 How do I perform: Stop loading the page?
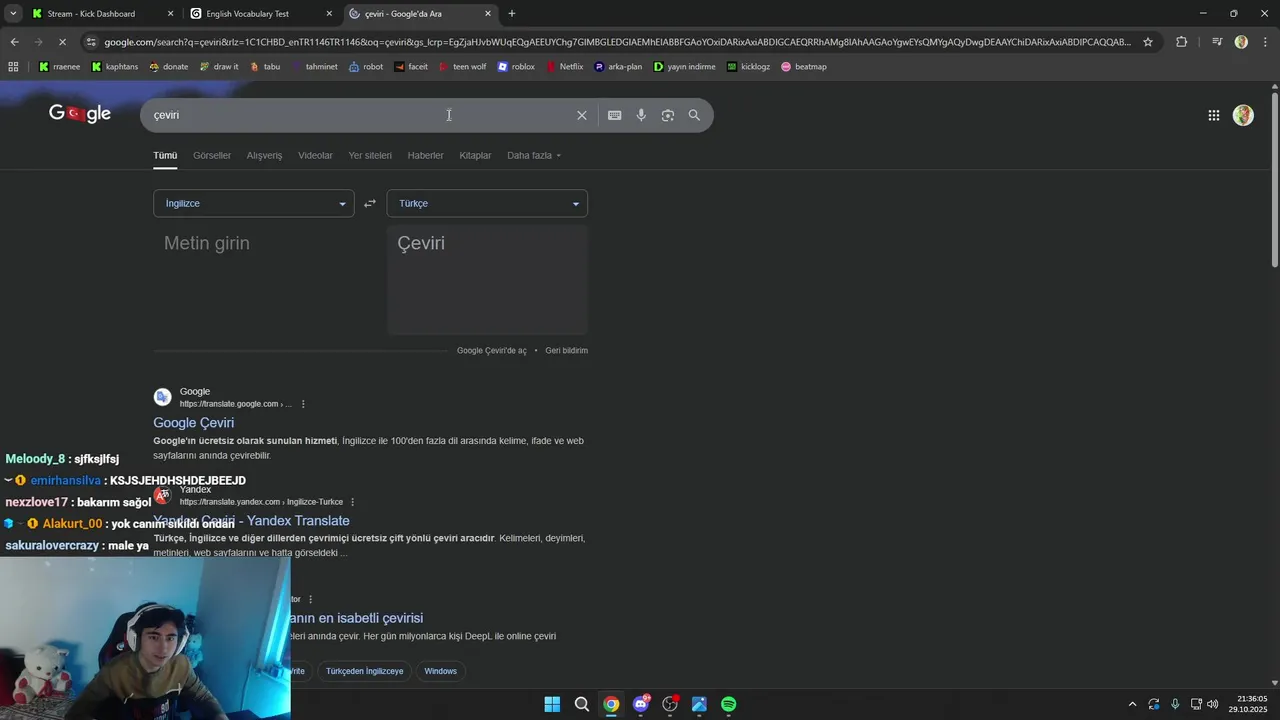coord(62,42)
